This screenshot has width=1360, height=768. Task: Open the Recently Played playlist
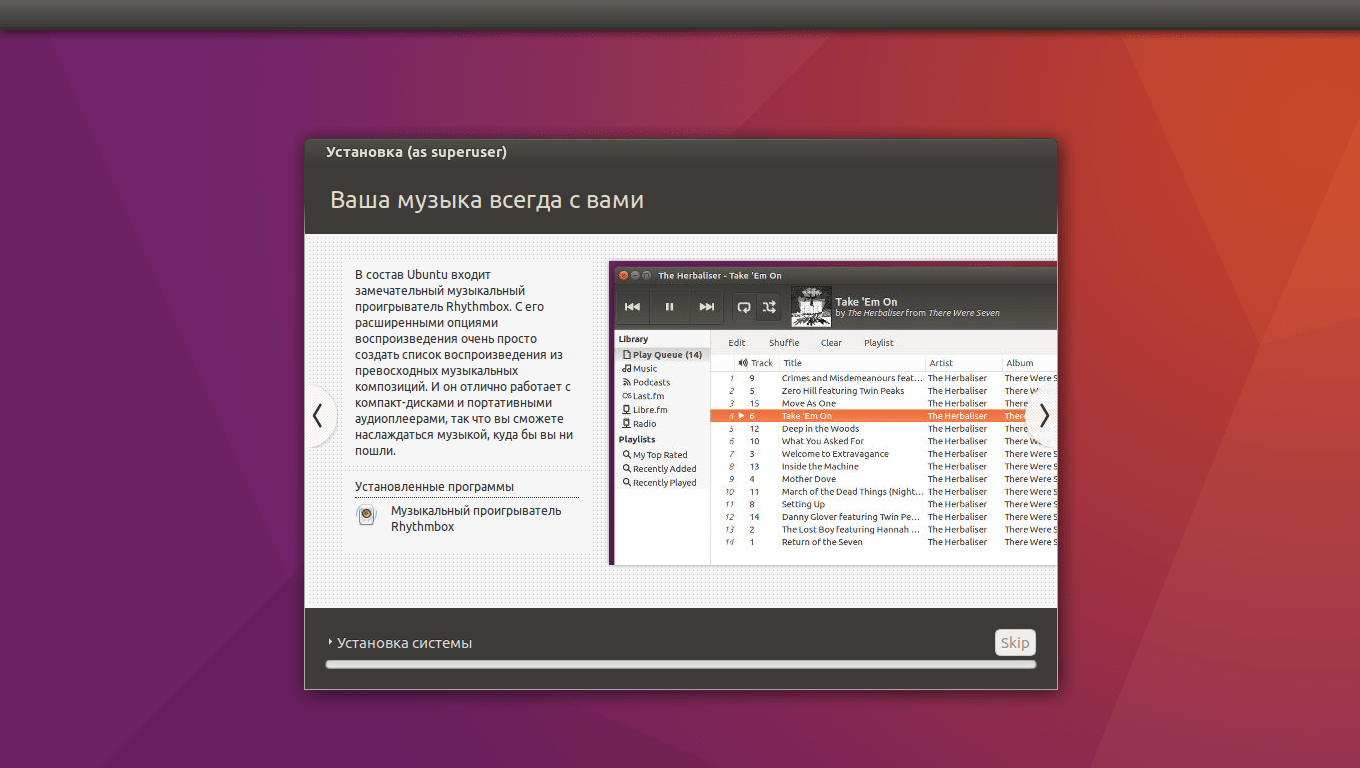(x=662, y=483)
